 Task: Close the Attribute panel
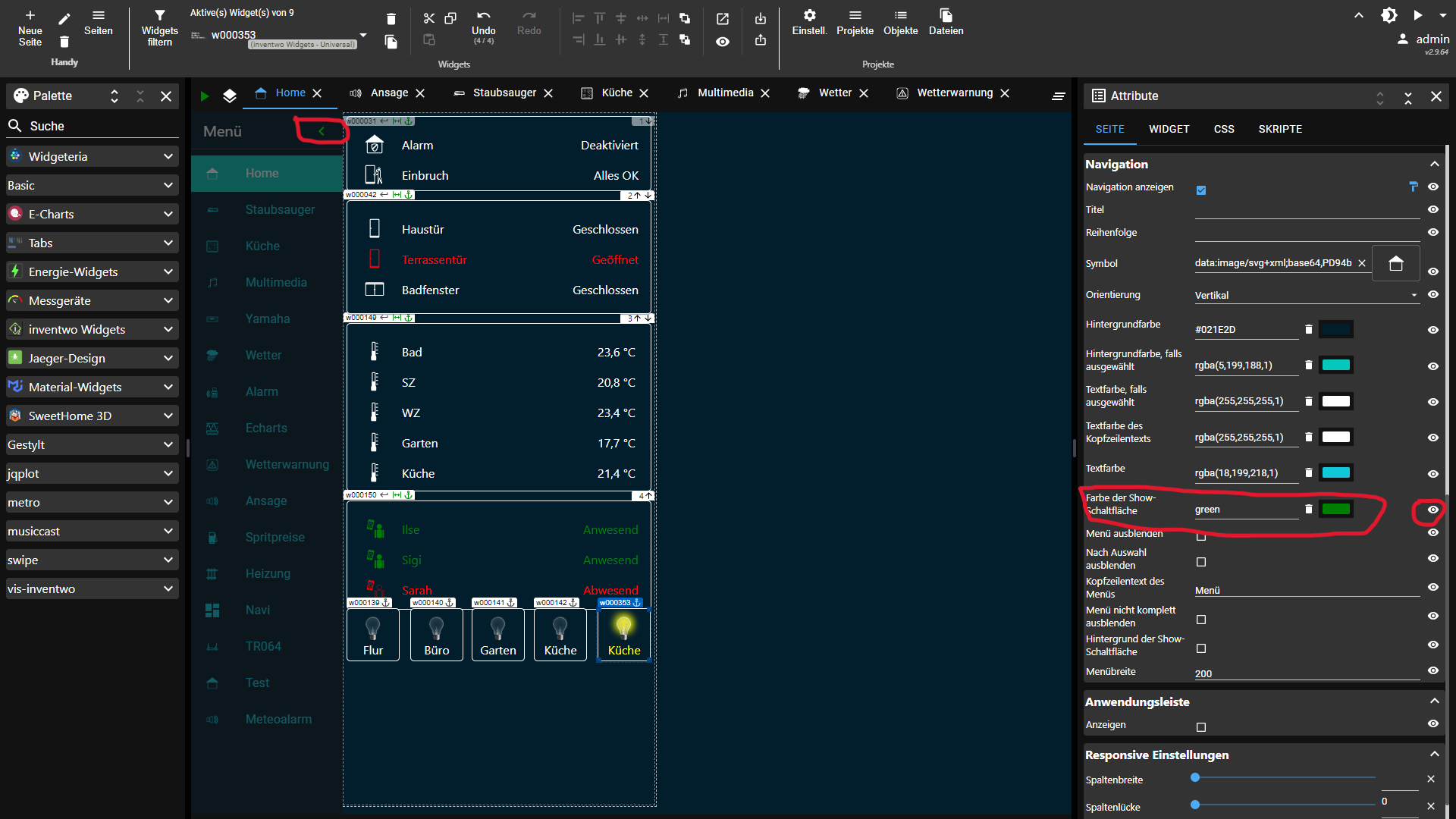click(1436, 96)
